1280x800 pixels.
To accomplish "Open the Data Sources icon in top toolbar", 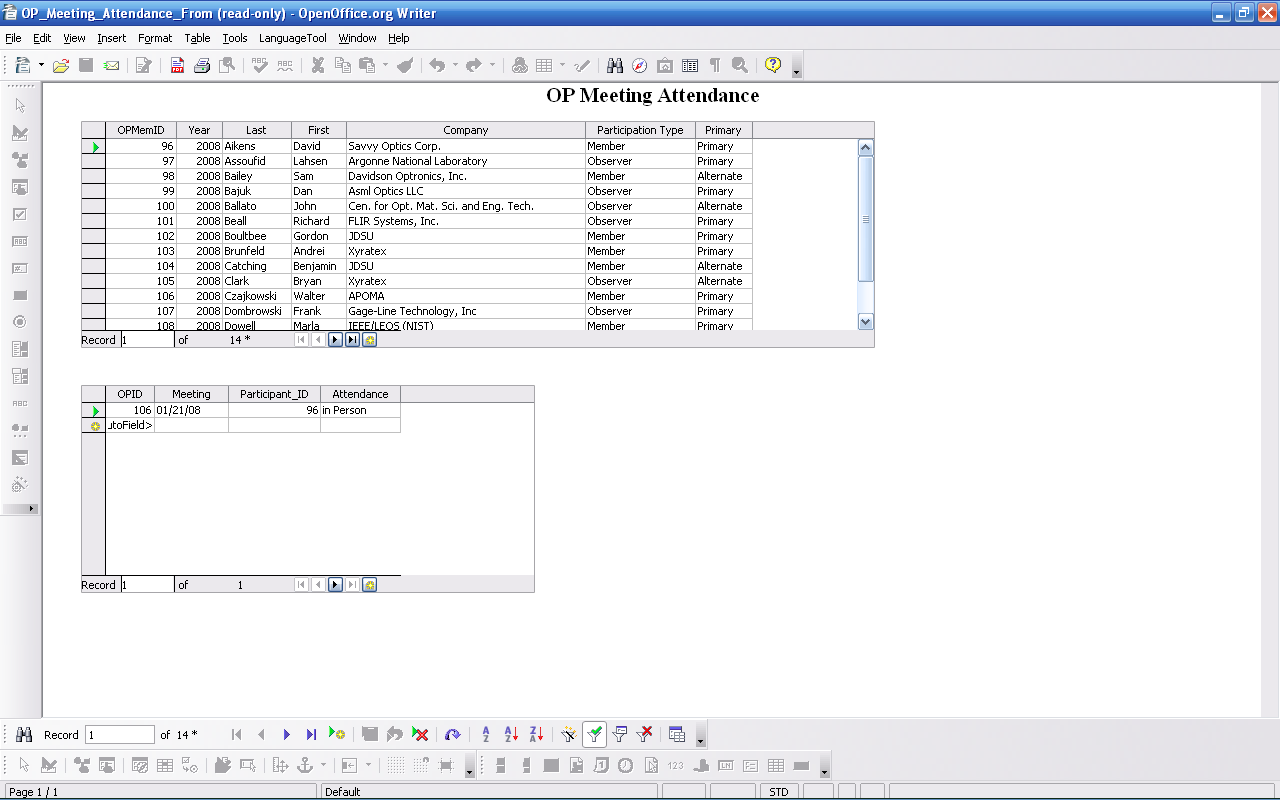I will pyautogui.click(x=690, y=66).
